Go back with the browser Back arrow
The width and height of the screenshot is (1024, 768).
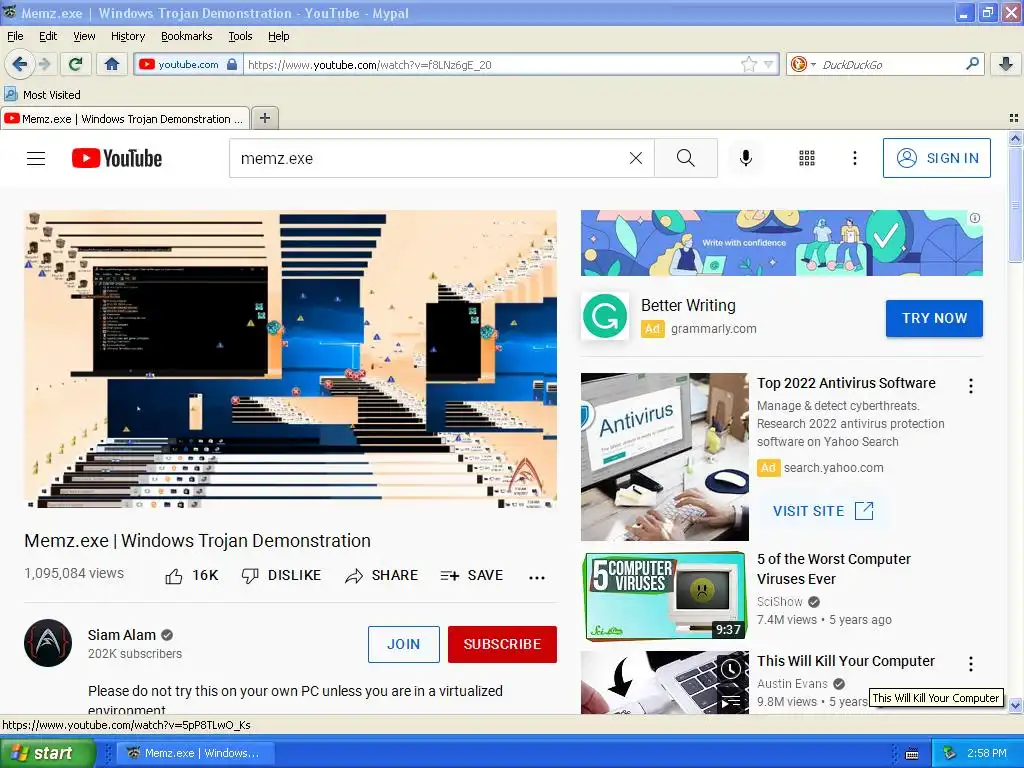(x=19, y=64)
